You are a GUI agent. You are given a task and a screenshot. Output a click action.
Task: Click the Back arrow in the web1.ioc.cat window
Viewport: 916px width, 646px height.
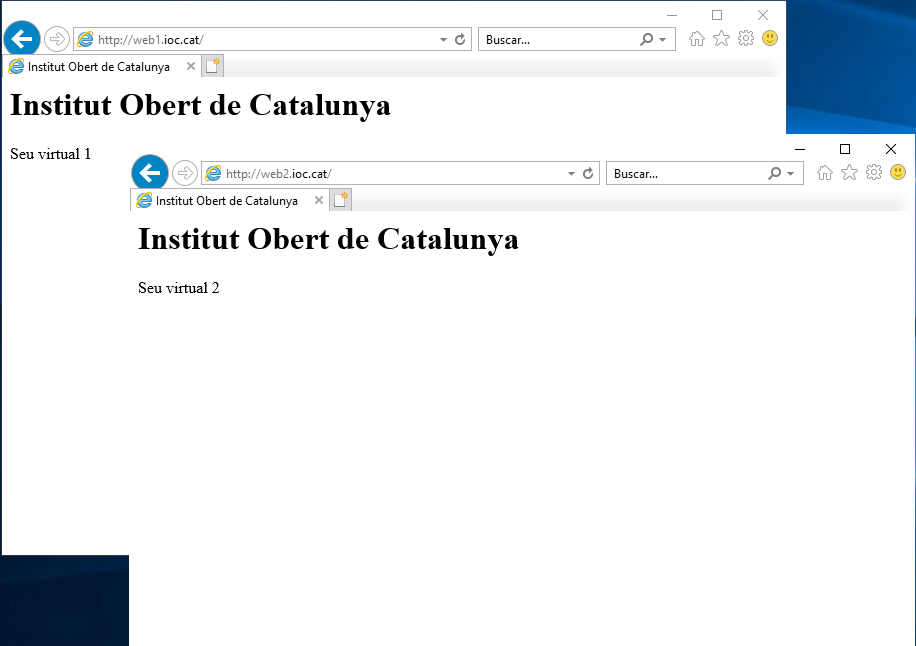22,39
